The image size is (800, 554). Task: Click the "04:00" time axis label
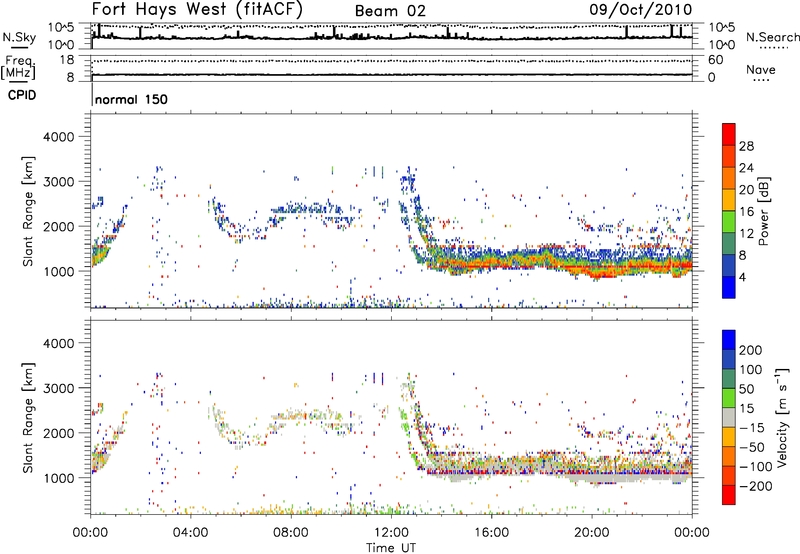190,533
